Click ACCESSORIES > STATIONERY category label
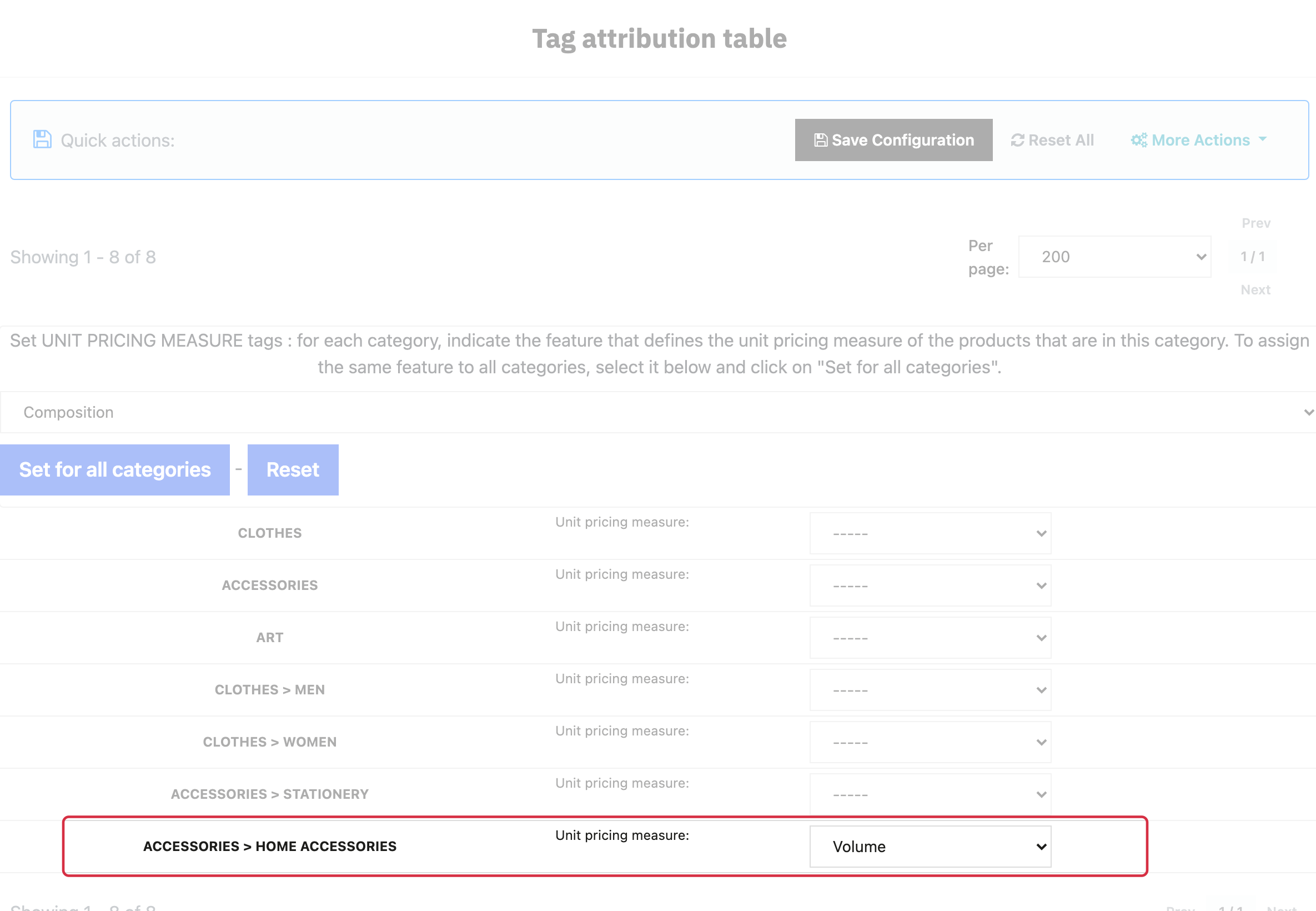This screenshot has width=1316, height=911. click(x=270, y=794)
